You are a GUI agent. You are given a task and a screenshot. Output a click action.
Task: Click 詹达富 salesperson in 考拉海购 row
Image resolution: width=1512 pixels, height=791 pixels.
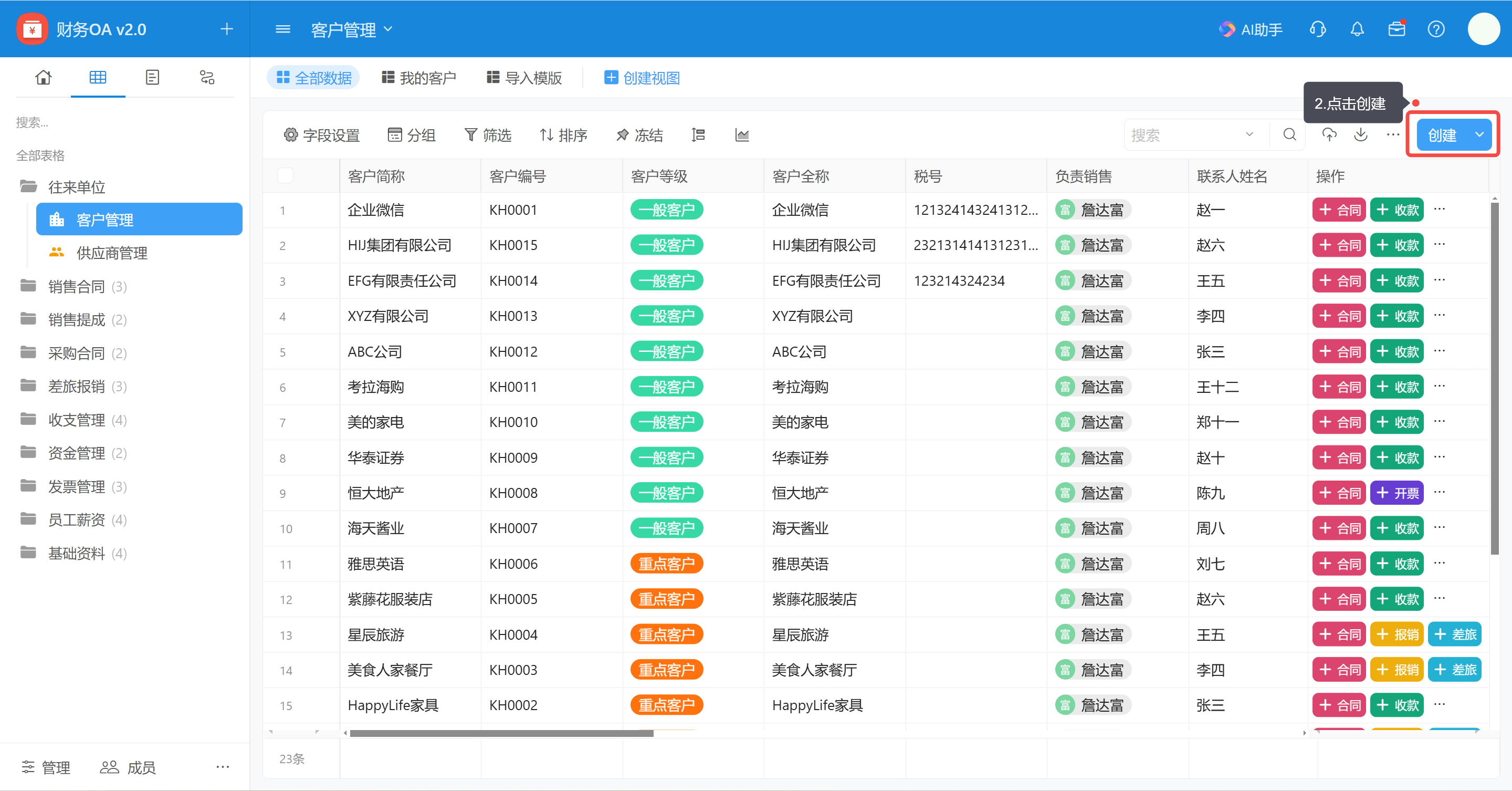[x=1093, y=387]
